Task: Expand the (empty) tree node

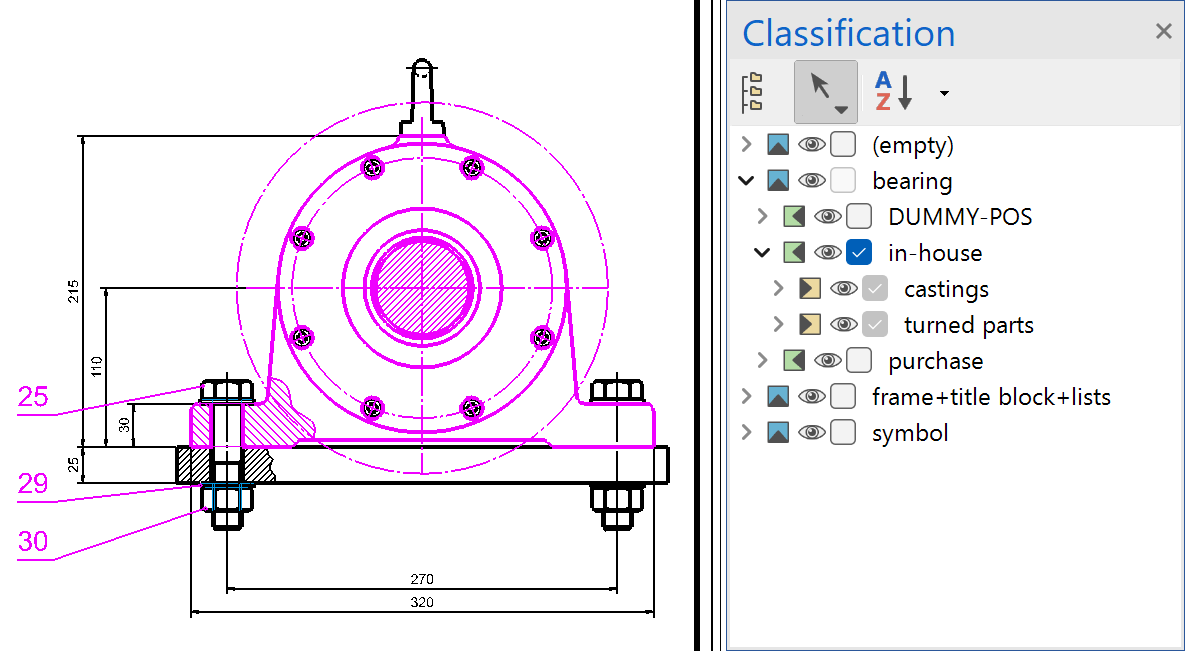Action: point(745,145)
